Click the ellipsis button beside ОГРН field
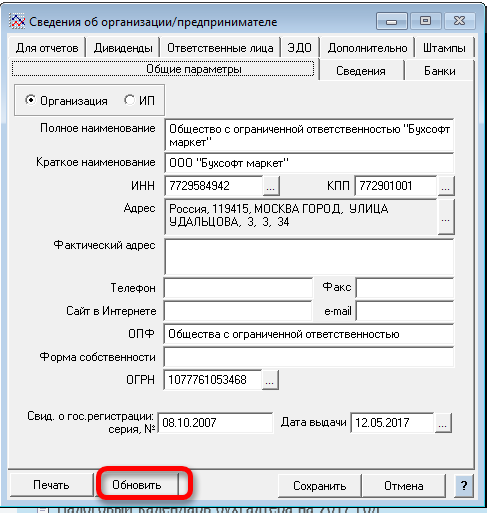 coord(270,380)
